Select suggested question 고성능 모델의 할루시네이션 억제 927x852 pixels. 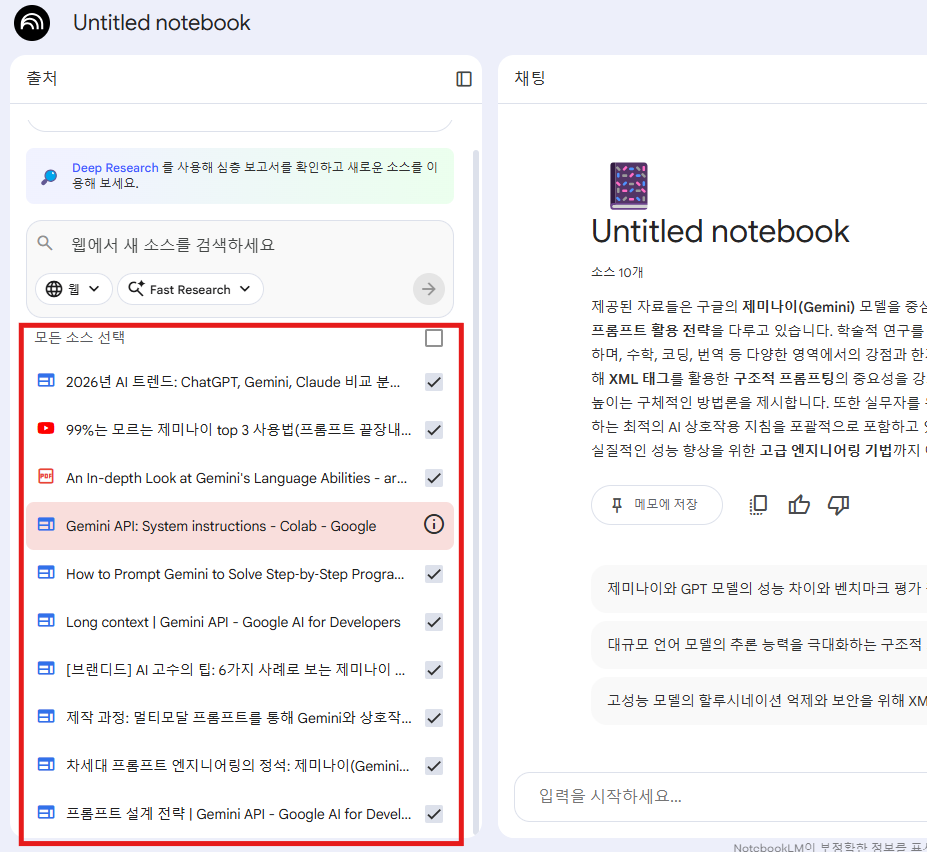click(759, 701)
